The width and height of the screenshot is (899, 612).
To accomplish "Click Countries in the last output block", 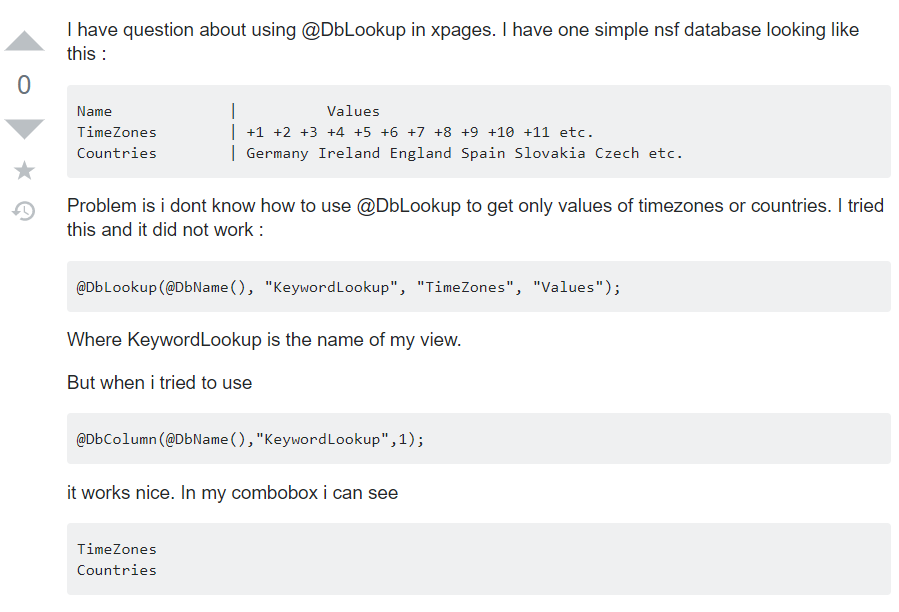I will coord(117,570).
